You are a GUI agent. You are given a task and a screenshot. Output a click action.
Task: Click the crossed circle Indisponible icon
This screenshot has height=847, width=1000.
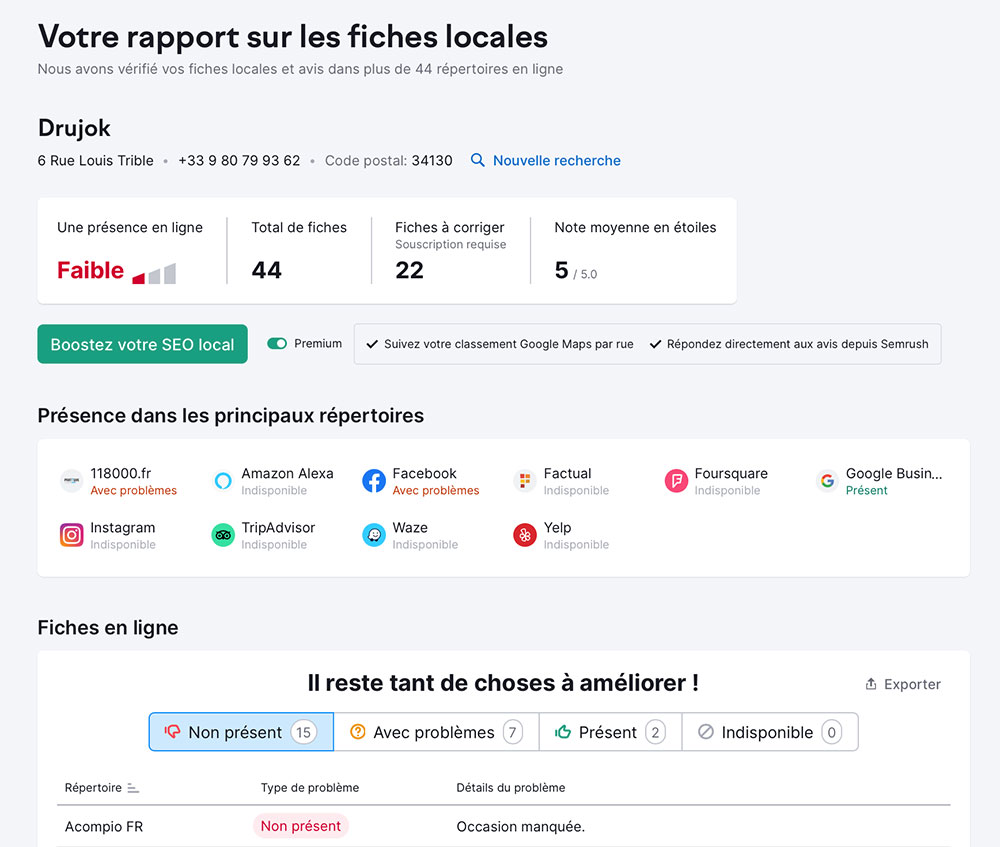705,732
